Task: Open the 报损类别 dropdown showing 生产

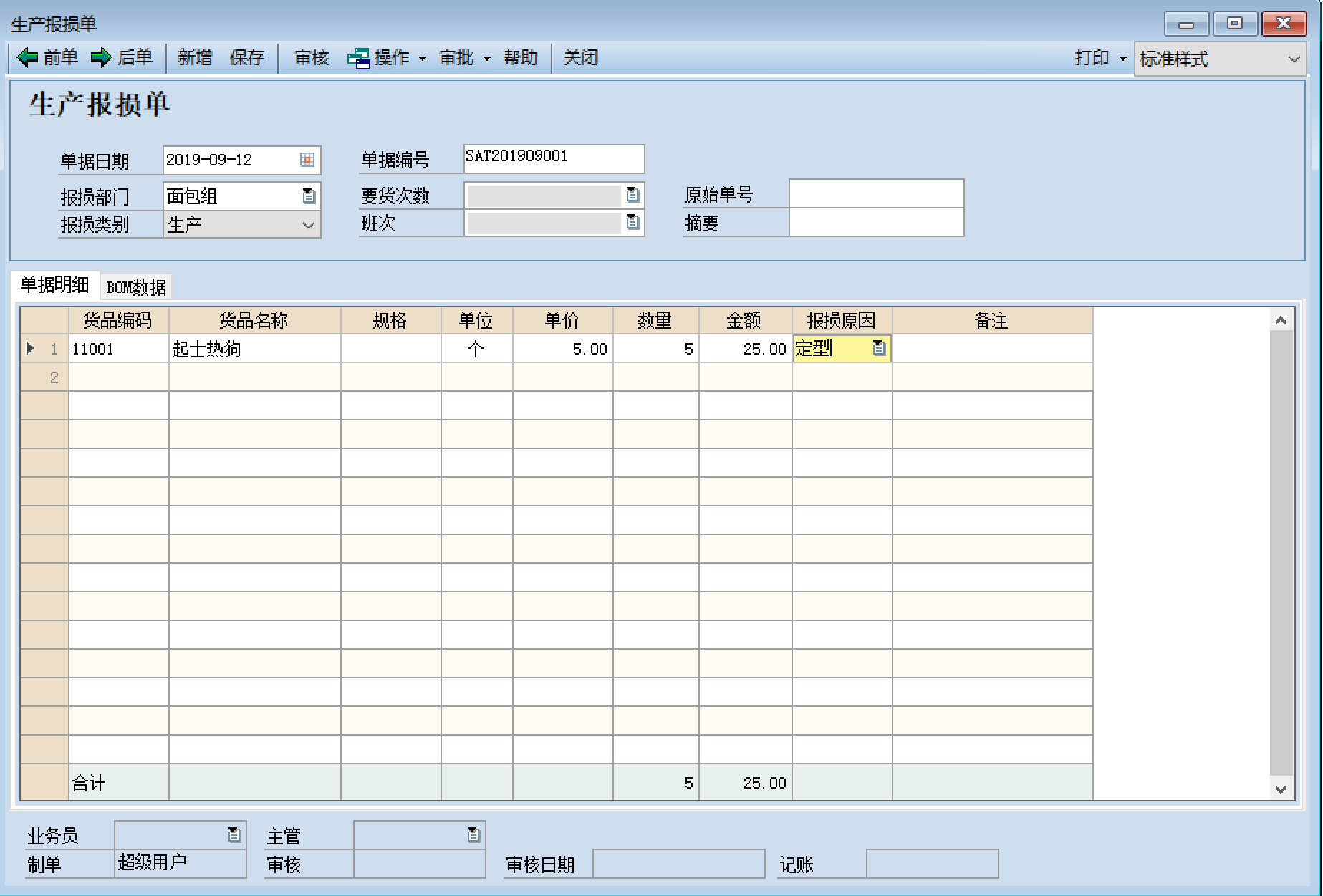Action: coord(242,224)
